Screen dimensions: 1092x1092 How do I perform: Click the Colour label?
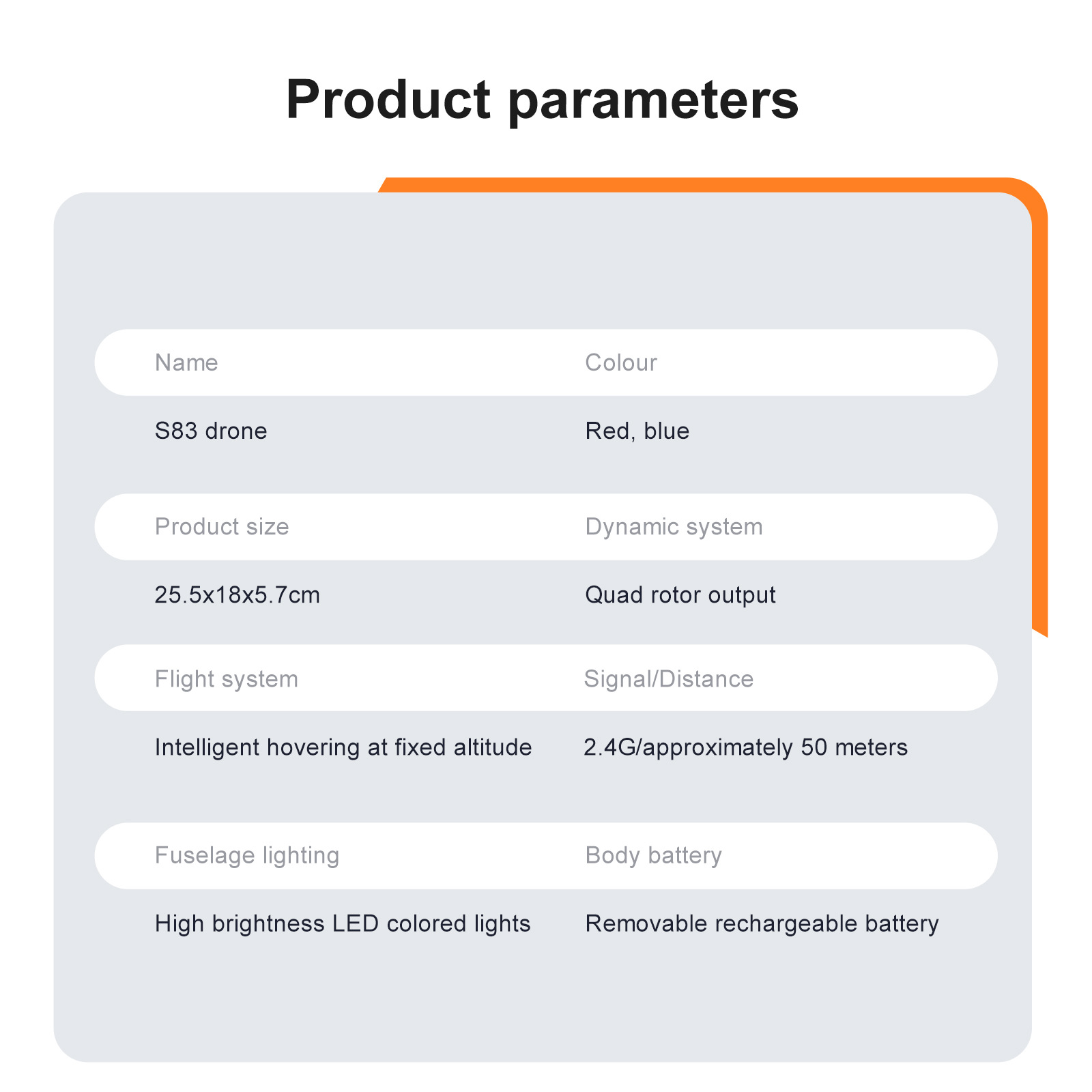tap(621, 362)
